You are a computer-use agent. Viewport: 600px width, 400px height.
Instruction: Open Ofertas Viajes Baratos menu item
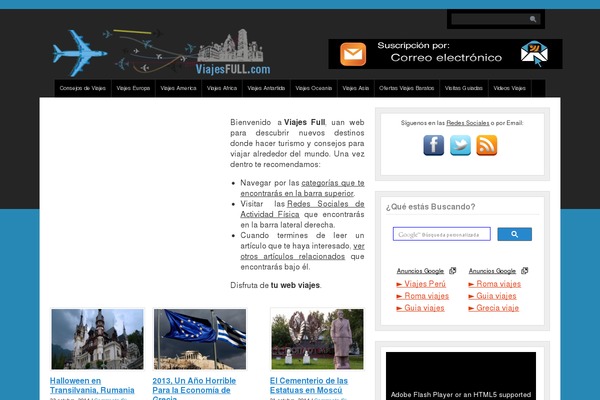tap(407, 88)
